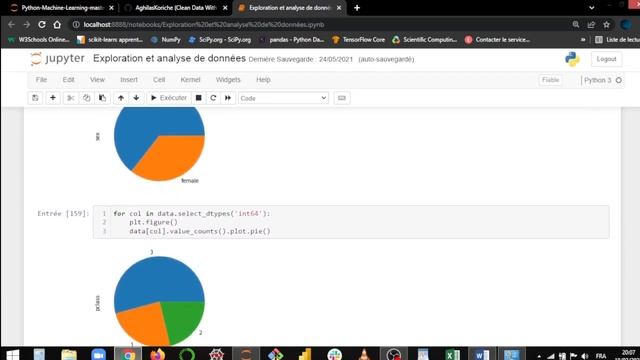640x360 pixels.
Task: Click code cell Entrée 159
Action: (351, 222)
